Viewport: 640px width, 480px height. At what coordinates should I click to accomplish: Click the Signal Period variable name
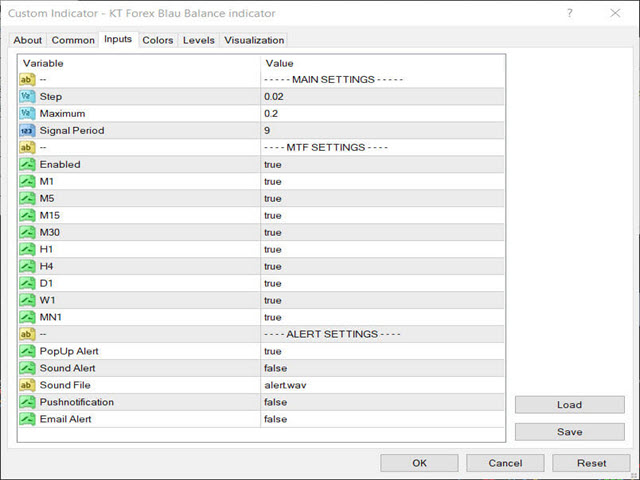coord(72,131)
